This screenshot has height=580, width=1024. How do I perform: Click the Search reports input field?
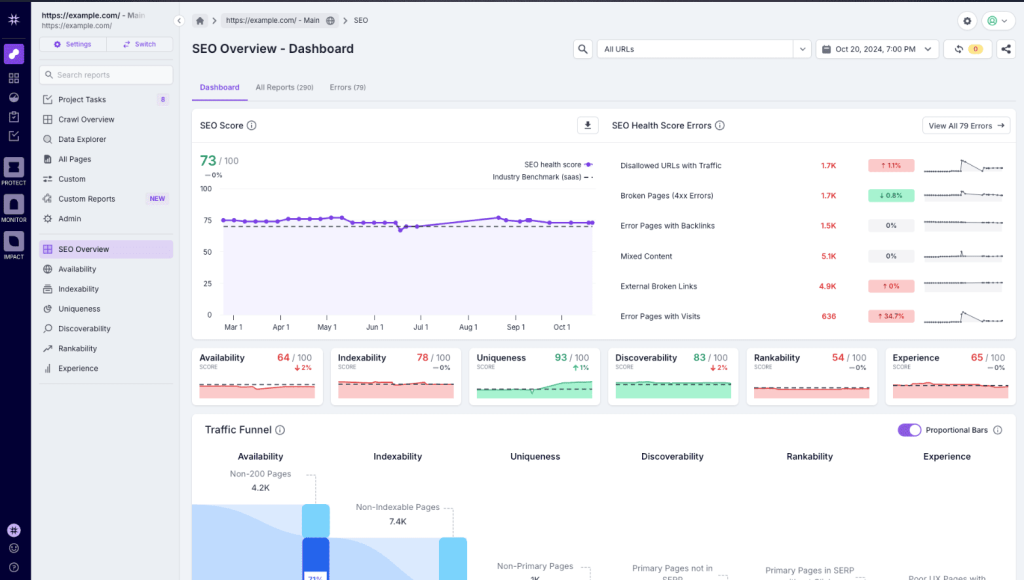(106, 75)
